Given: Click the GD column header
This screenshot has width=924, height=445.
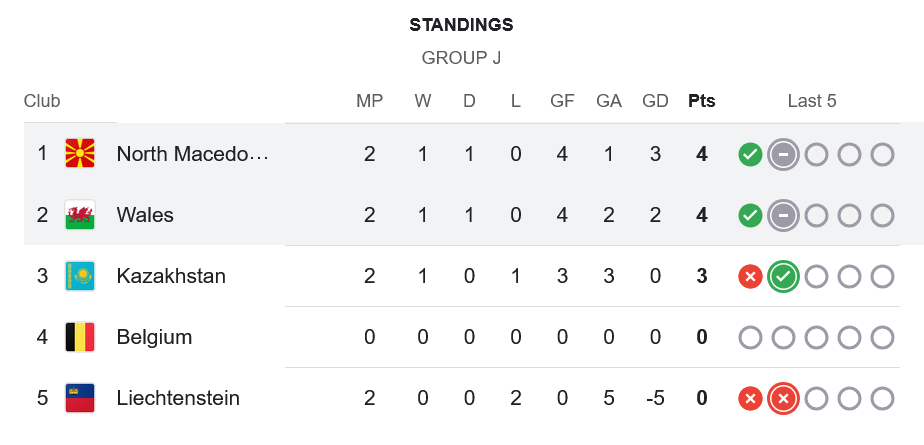Looking at the screenshot, I should click(x=655, y=101).
